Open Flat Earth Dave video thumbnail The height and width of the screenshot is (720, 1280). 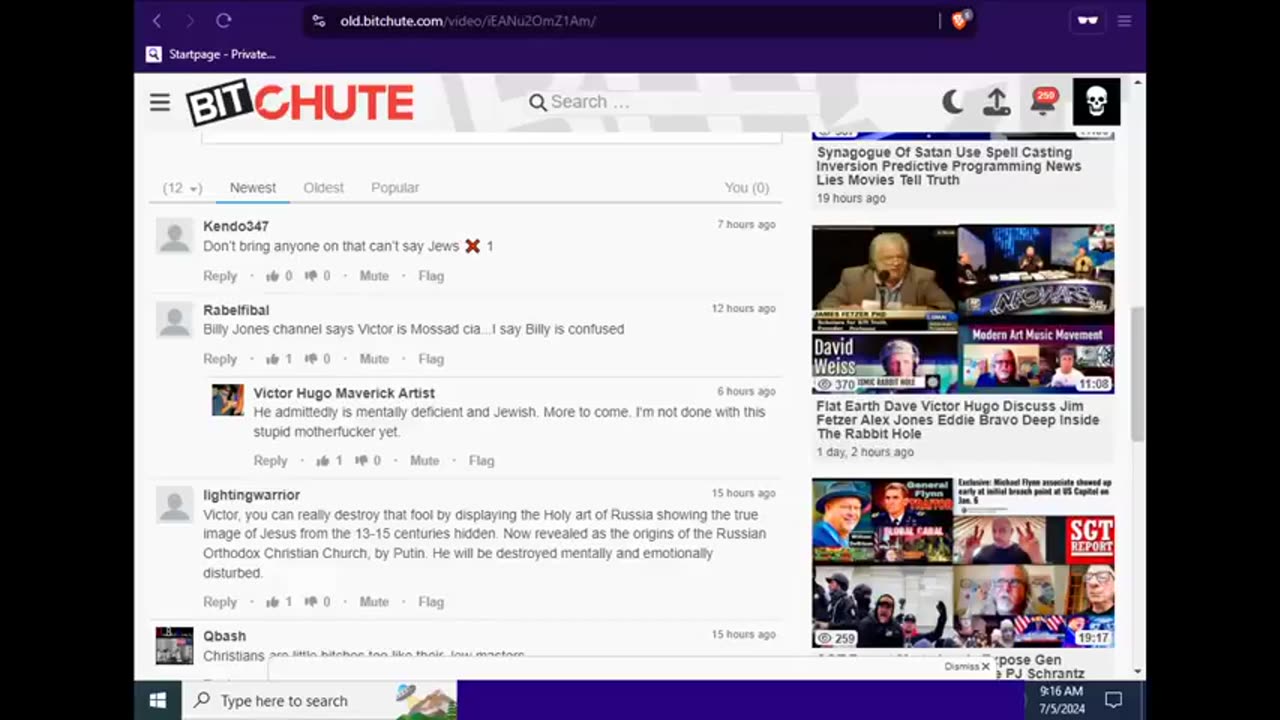point(963,309)
